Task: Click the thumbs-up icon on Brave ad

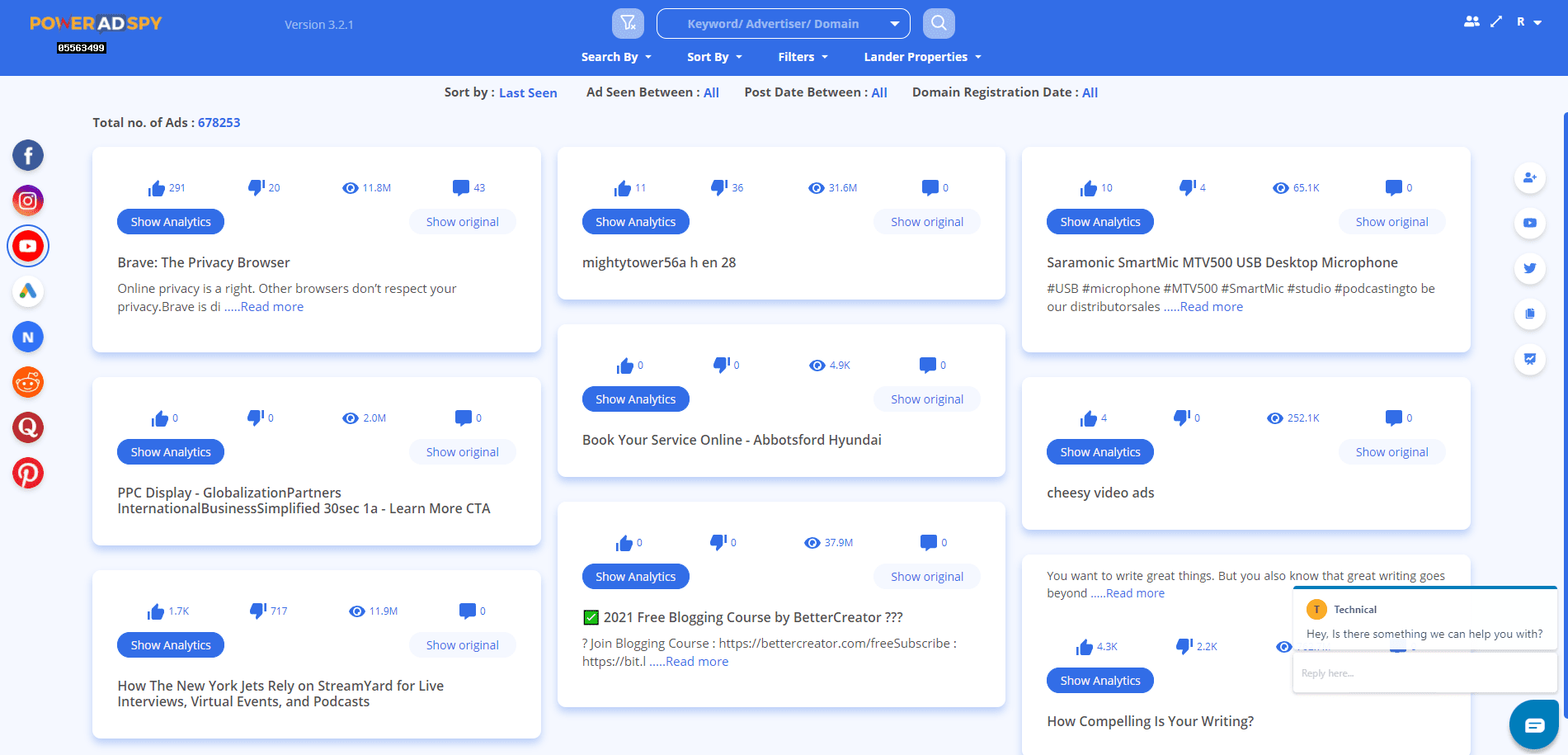Action: tap(157, 188)
